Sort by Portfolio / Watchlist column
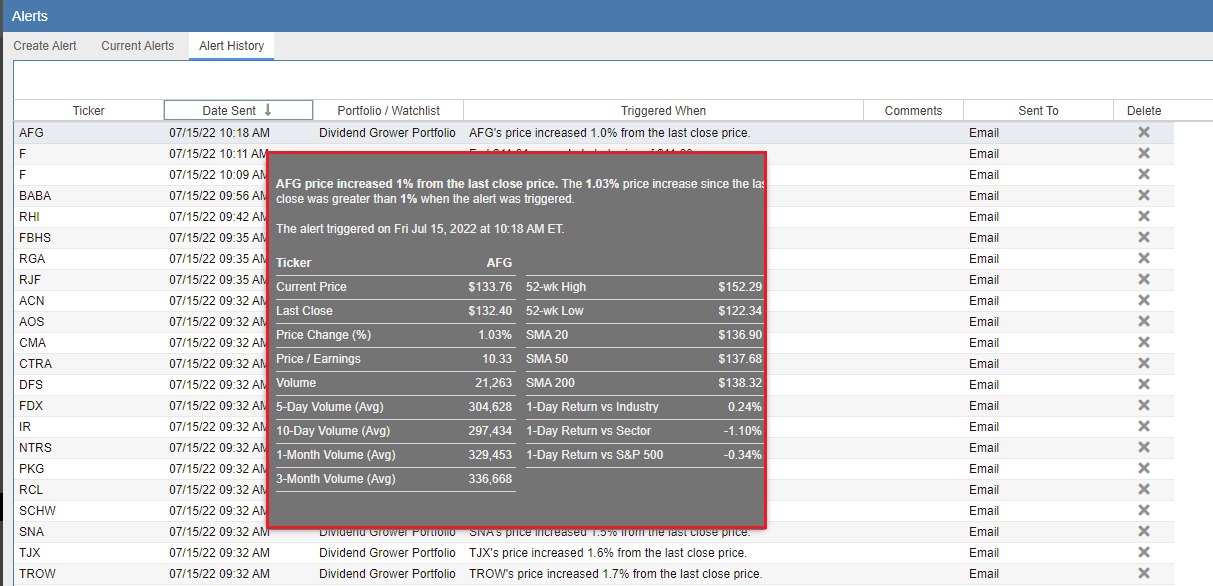The height and width of the screenshot is (586, 1213). tap(388, 110)
